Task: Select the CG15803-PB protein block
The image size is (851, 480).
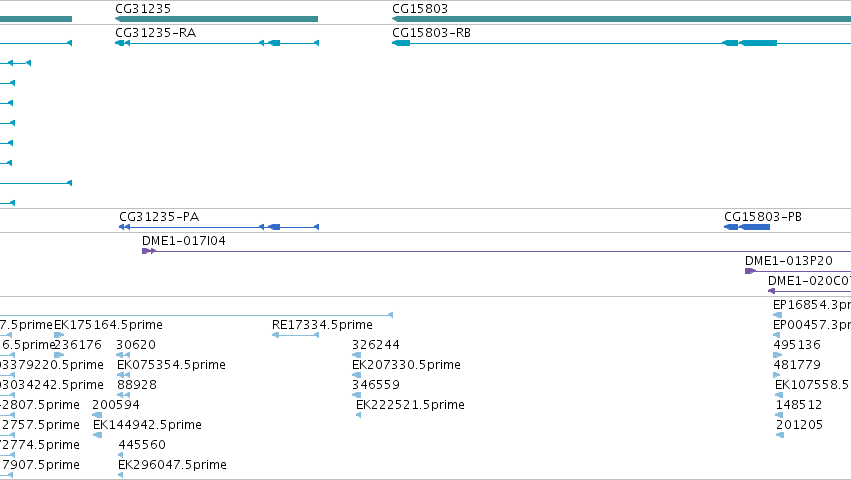Action: (747, 227)
